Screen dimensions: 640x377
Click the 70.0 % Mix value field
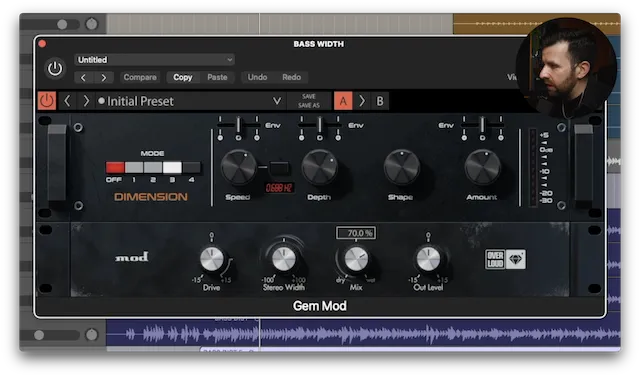[x=356, y=233]
